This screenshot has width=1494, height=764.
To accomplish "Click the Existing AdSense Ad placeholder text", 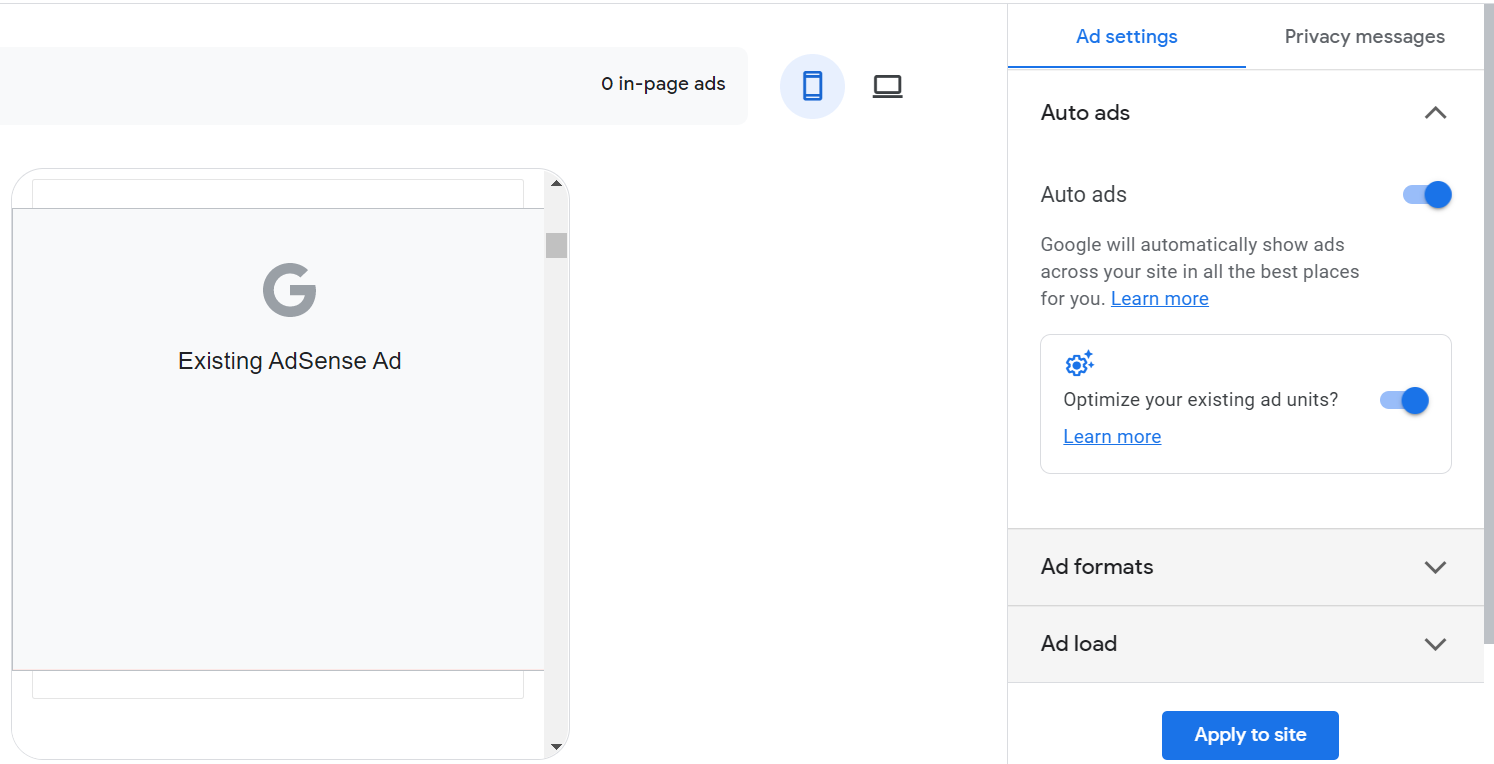I will tap(290, 361).
